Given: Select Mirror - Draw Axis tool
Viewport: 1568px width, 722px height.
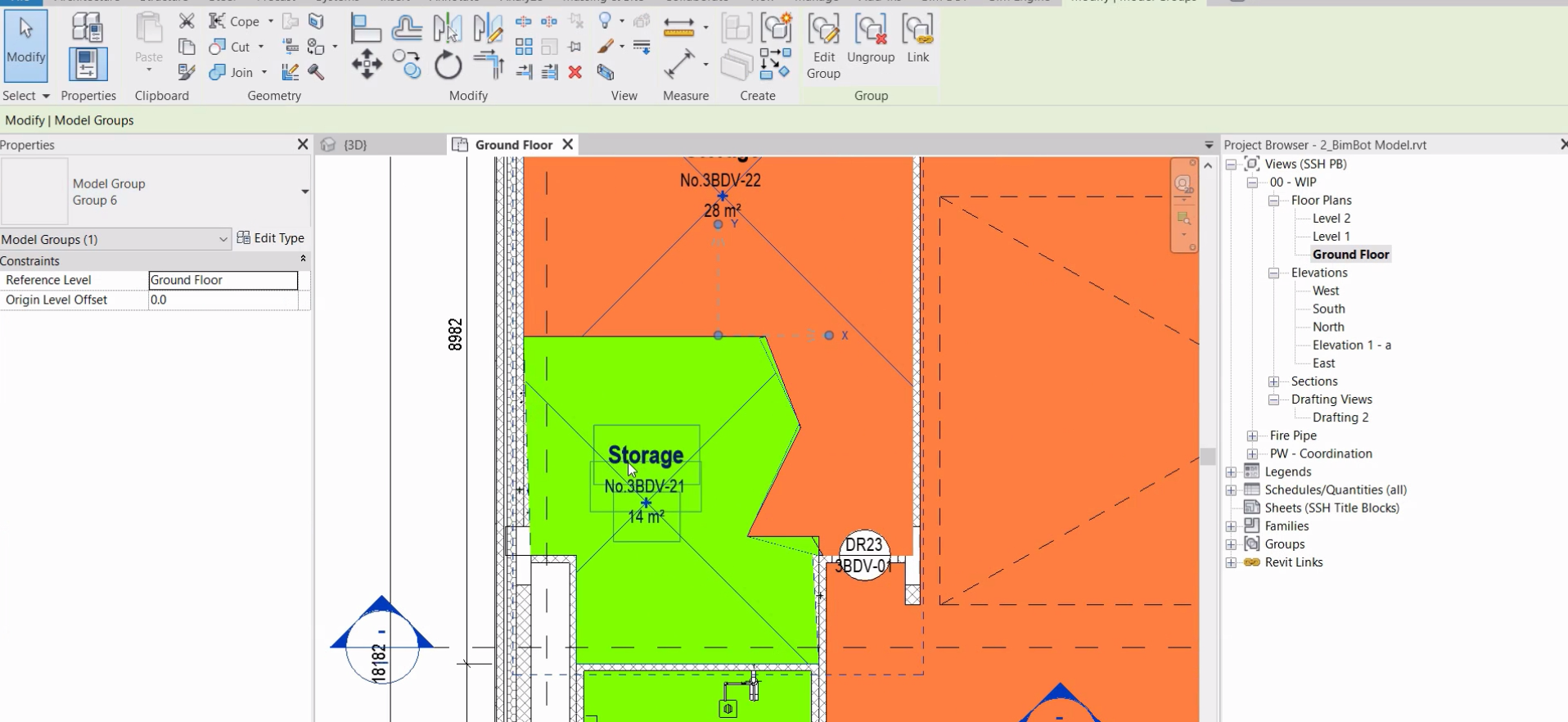Looking at the screenshot, I should [489, 29].
